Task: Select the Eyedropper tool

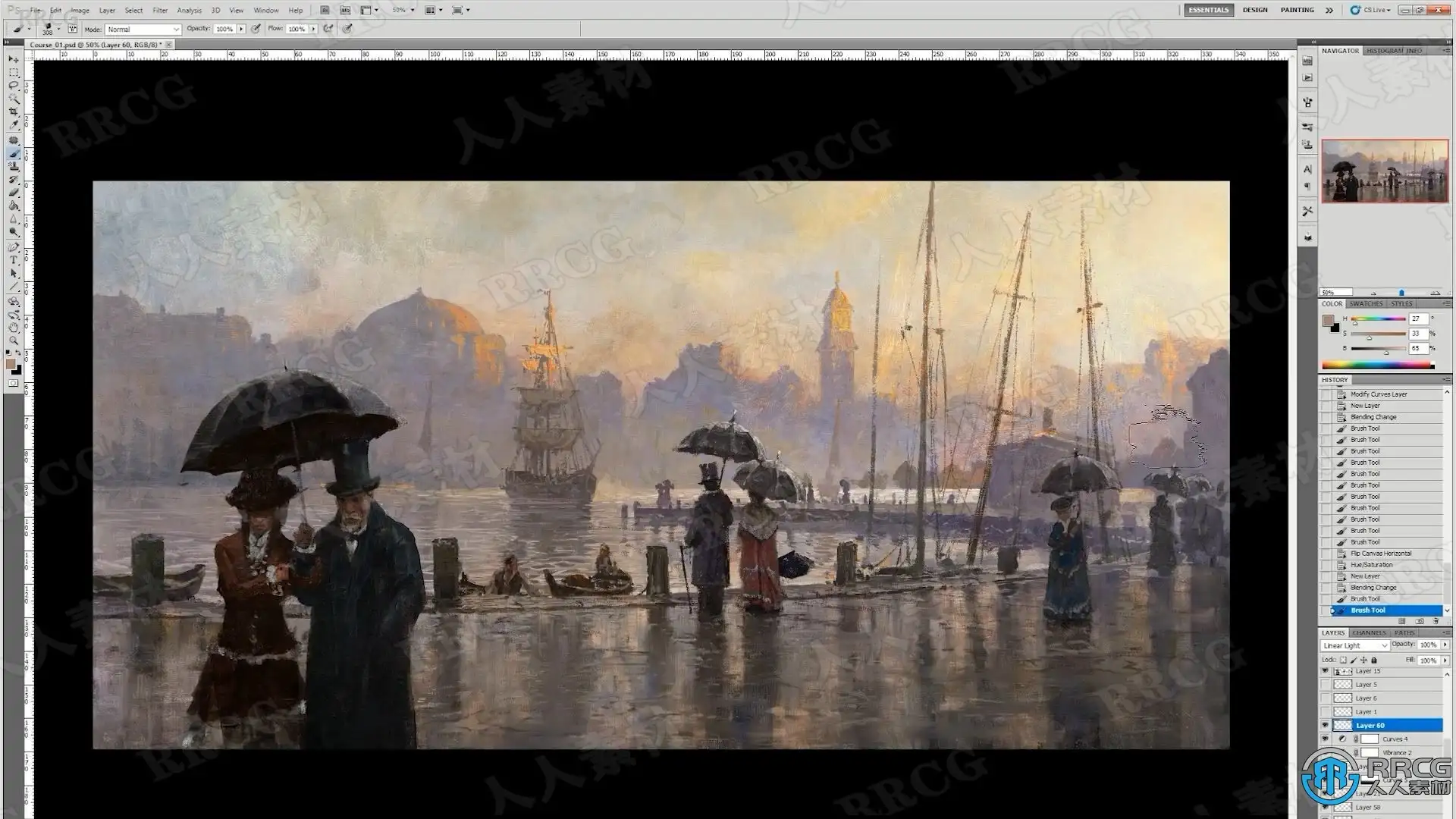Action: coord(14,126)
